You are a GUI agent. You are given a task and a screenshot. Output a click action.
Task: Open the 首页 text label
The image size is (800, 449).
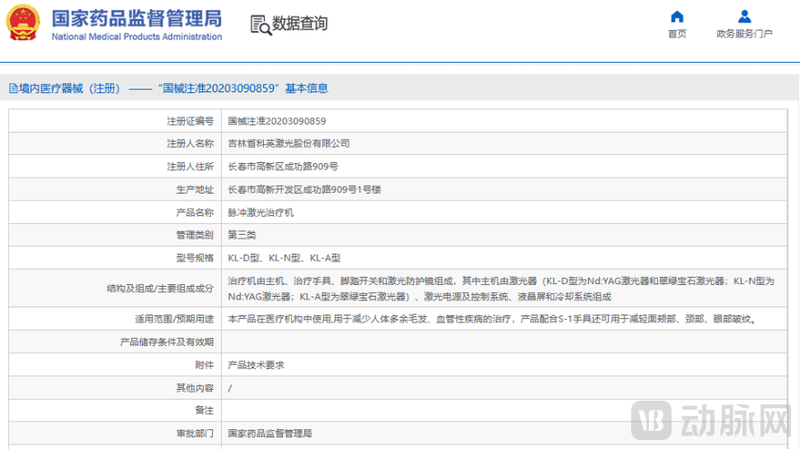click(677, 34)
